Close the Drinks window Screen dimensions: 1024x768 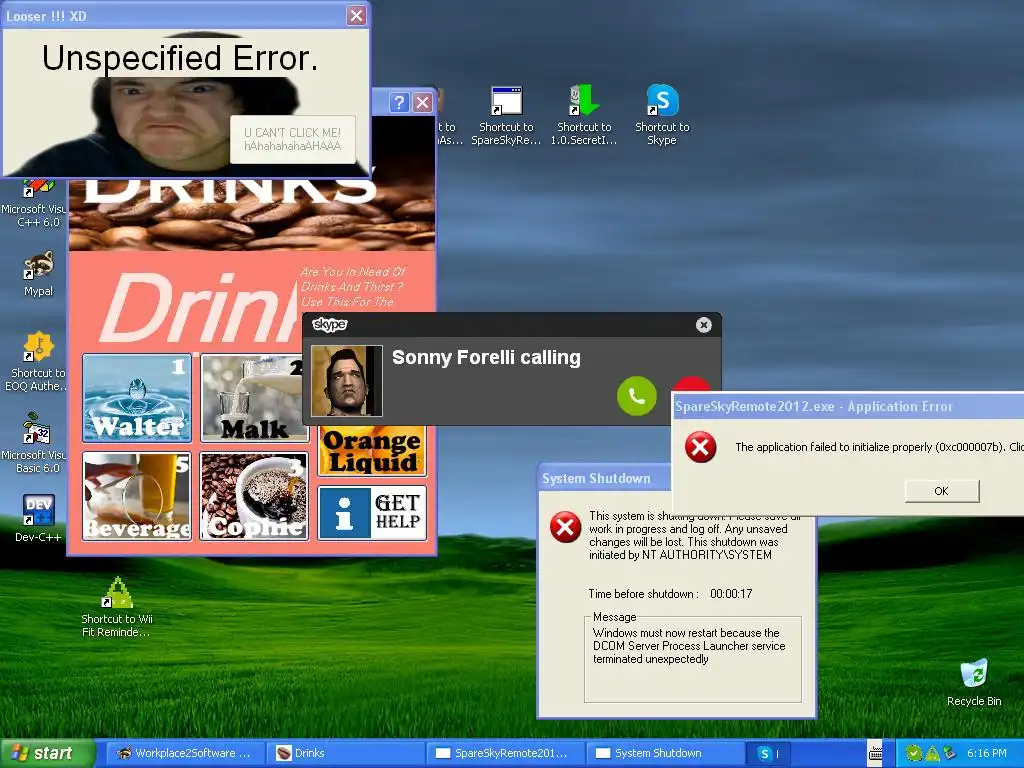pyautogui.click(x=423, y=102)
